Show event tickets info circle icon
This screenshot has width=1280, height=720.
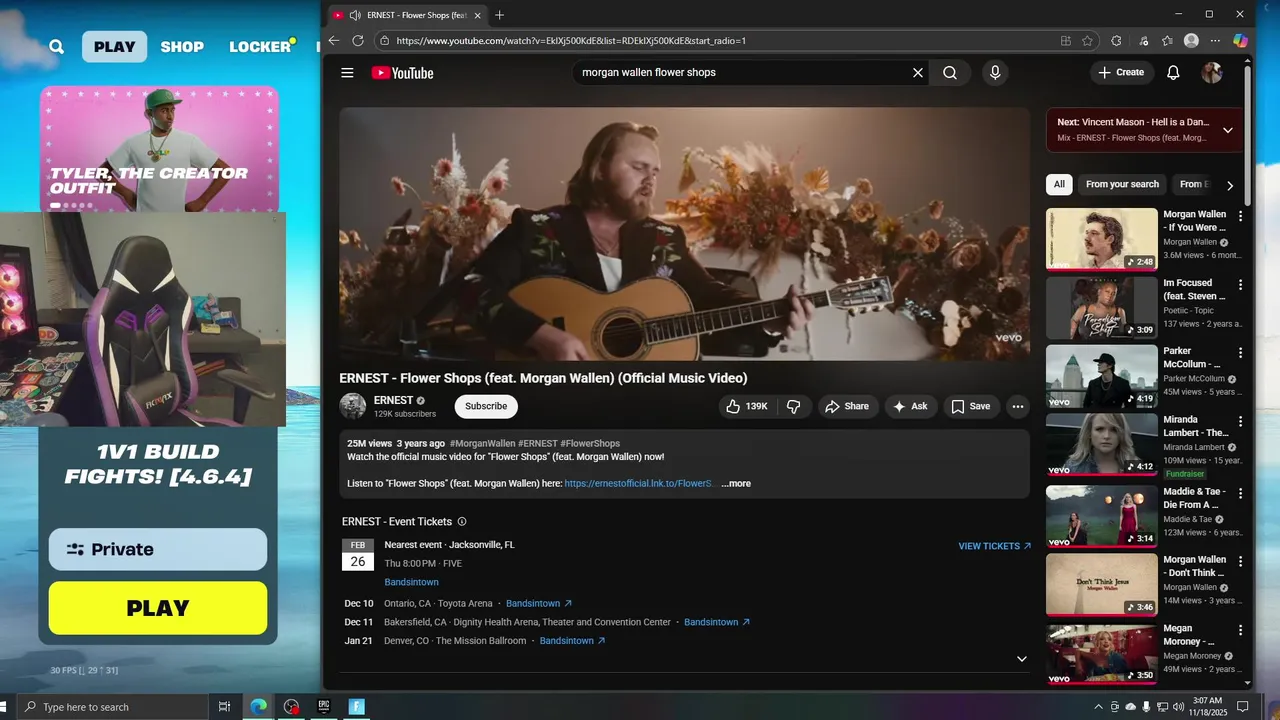462,522
